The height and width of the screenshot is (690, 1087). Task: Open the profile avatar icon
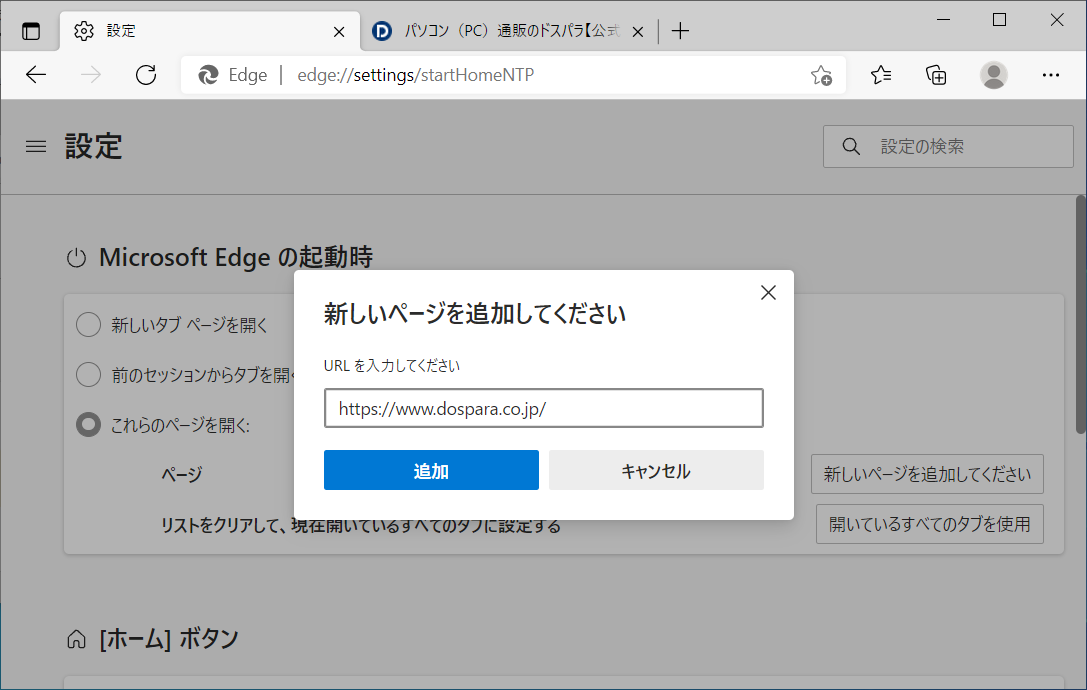click(x=993, y=75)
